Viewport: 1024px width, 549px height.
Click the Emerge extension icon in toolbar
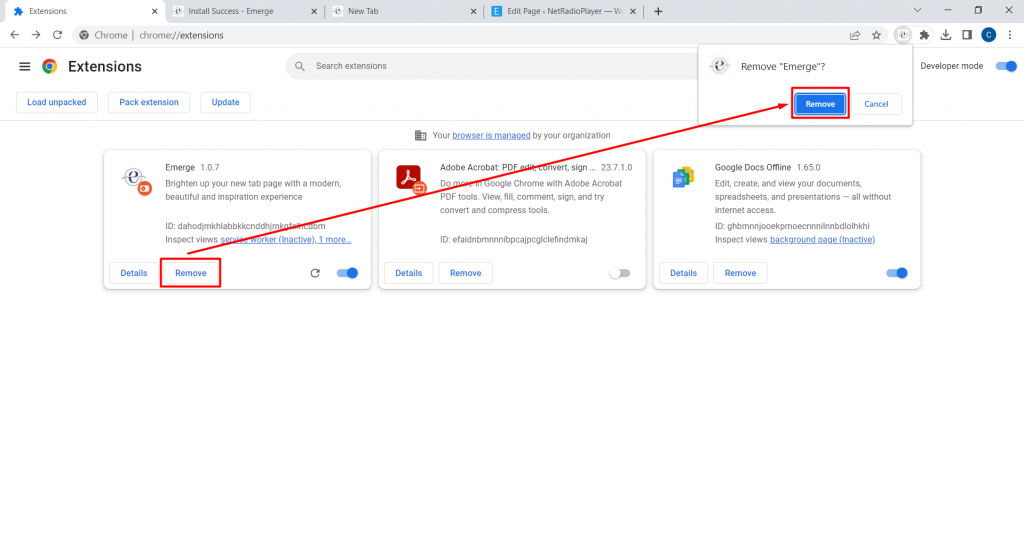coord(903,35)
